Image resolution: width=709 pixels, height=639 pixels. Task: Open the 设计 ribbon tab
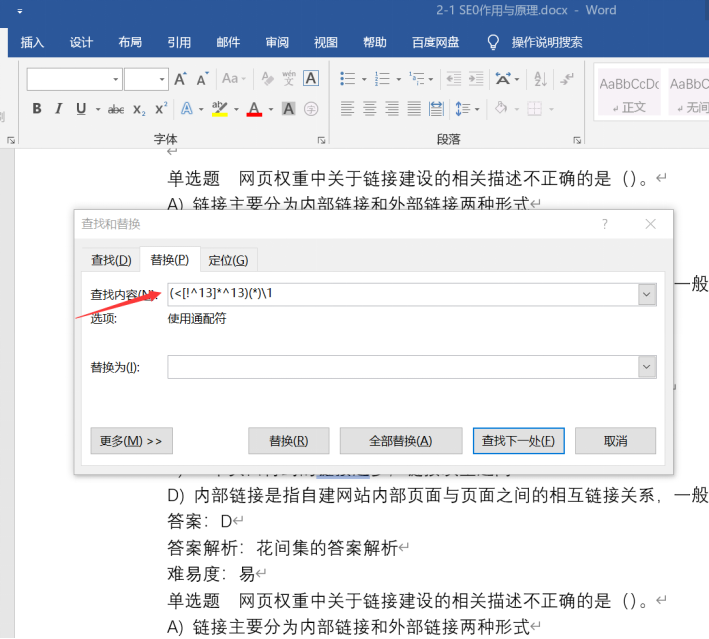click(x=81, y=43)
